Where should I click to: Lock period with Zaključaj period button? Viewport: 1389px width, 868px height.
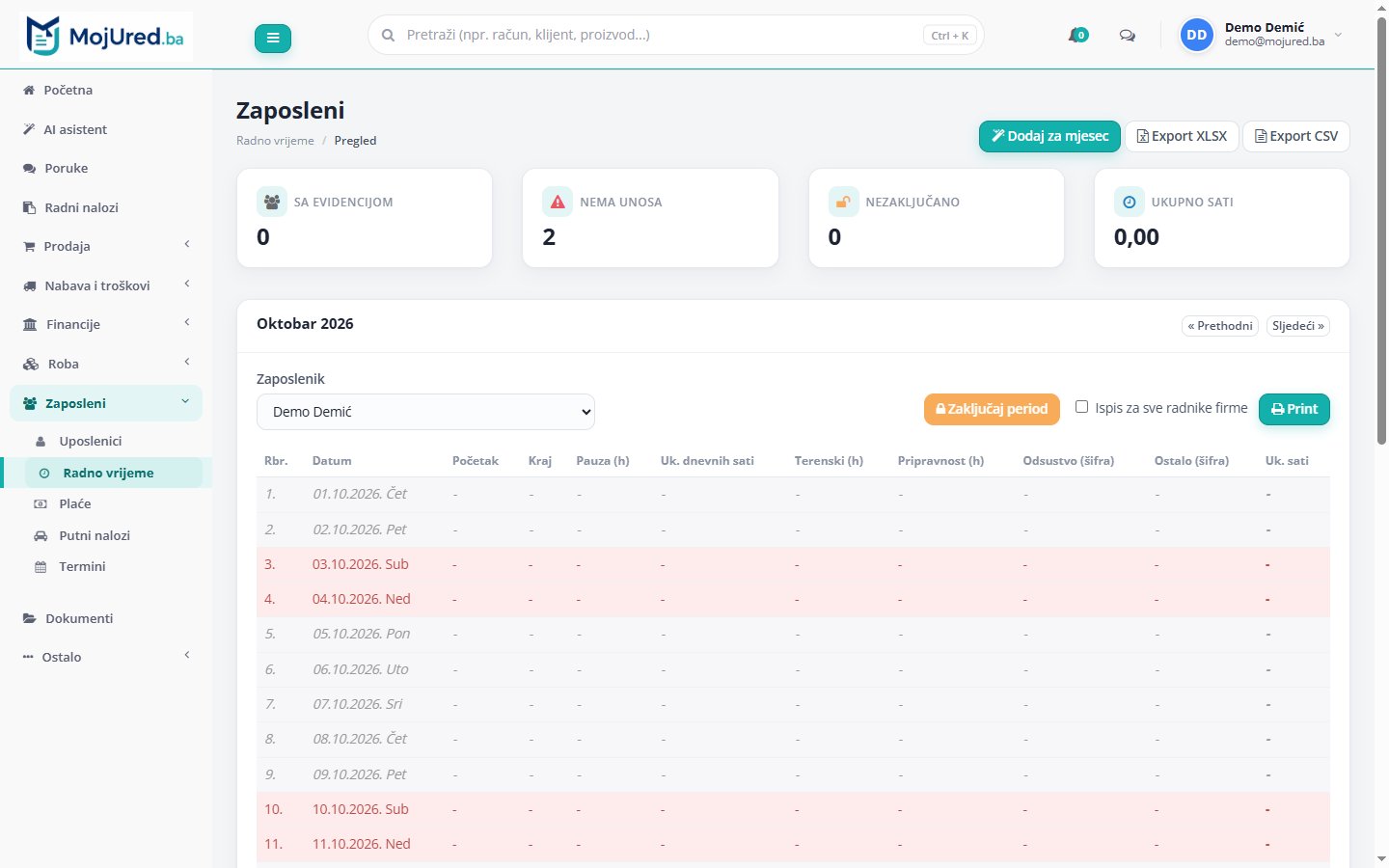point(992,409)
